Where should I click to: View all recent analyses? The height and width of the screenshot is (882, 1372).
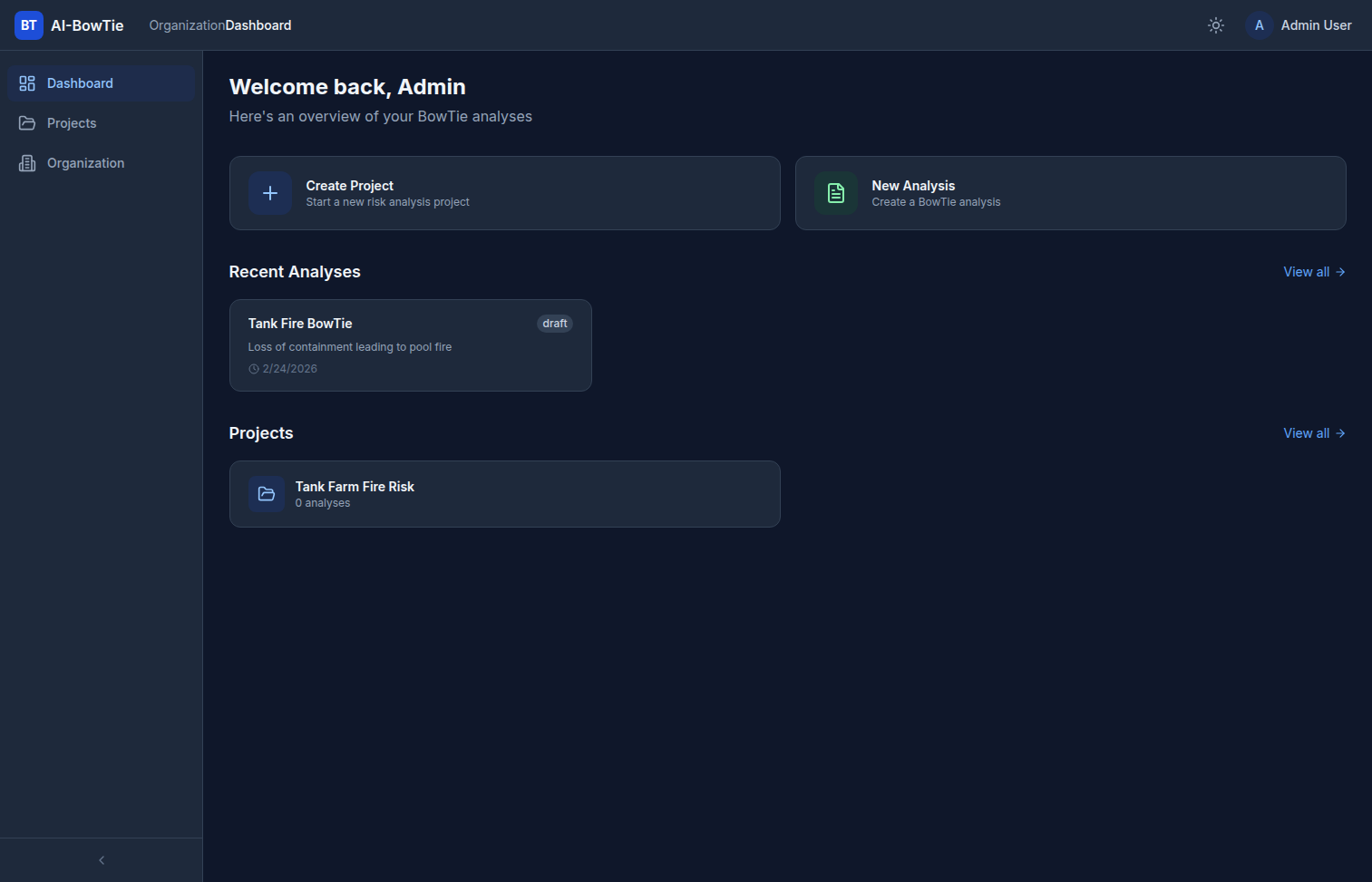point(1314,272)
